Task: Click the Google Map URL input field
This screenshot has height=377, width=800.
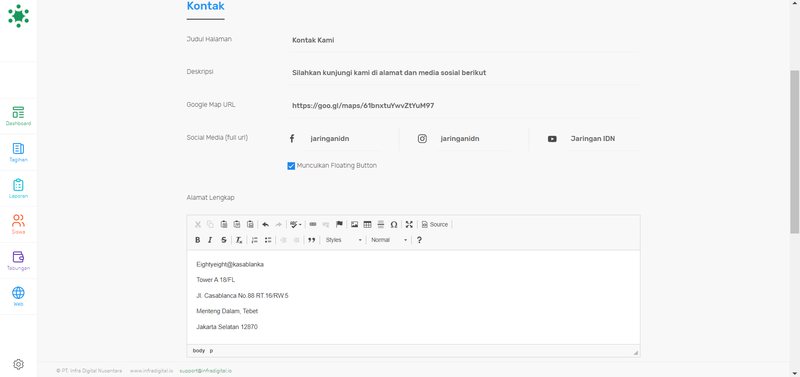Action: pyautogui.click(x=464, y=106)
